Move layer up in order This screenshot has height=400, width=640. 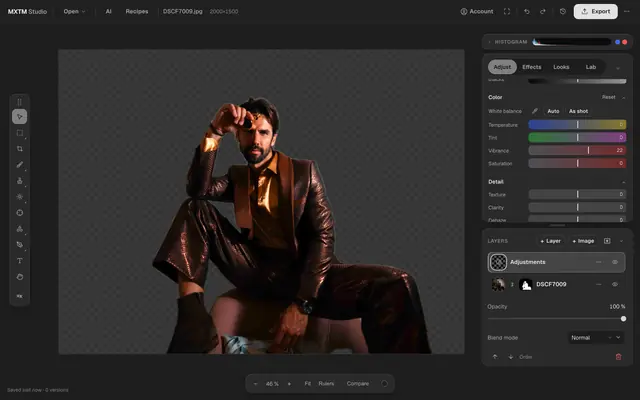pyautogui.click(x=495, y=357)
